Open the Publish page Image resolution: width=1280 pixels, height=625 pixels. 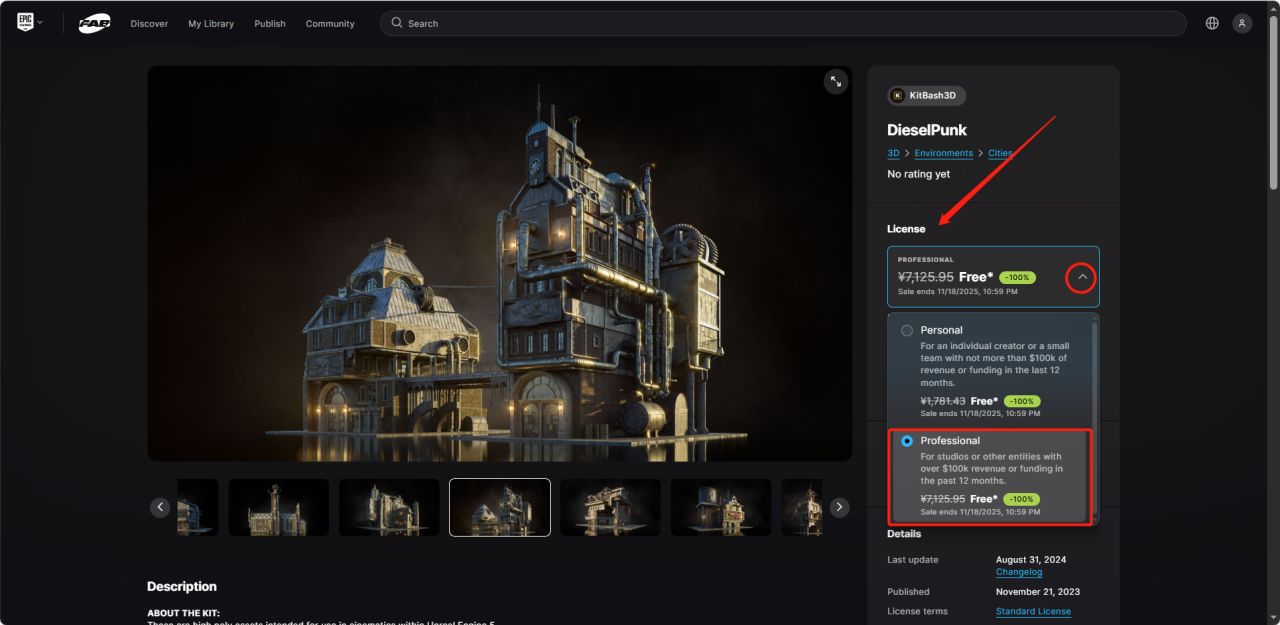[x=270, y=23]
